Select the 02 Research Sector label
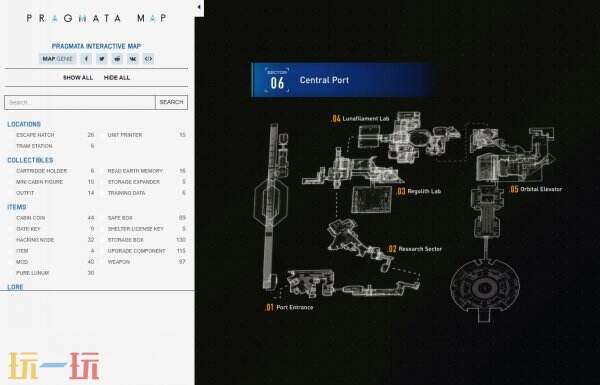600x385 pixels. point(415,249)
